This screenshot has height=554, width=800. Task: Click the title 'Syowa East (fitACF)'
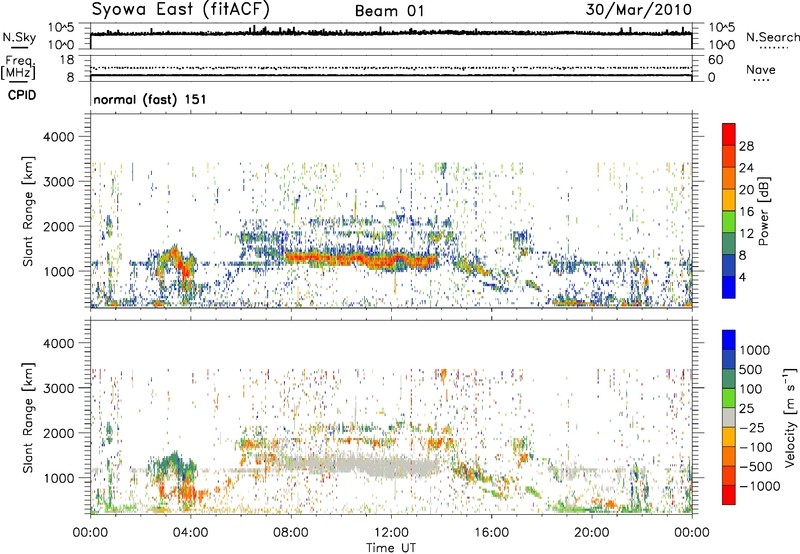(181, 10)
